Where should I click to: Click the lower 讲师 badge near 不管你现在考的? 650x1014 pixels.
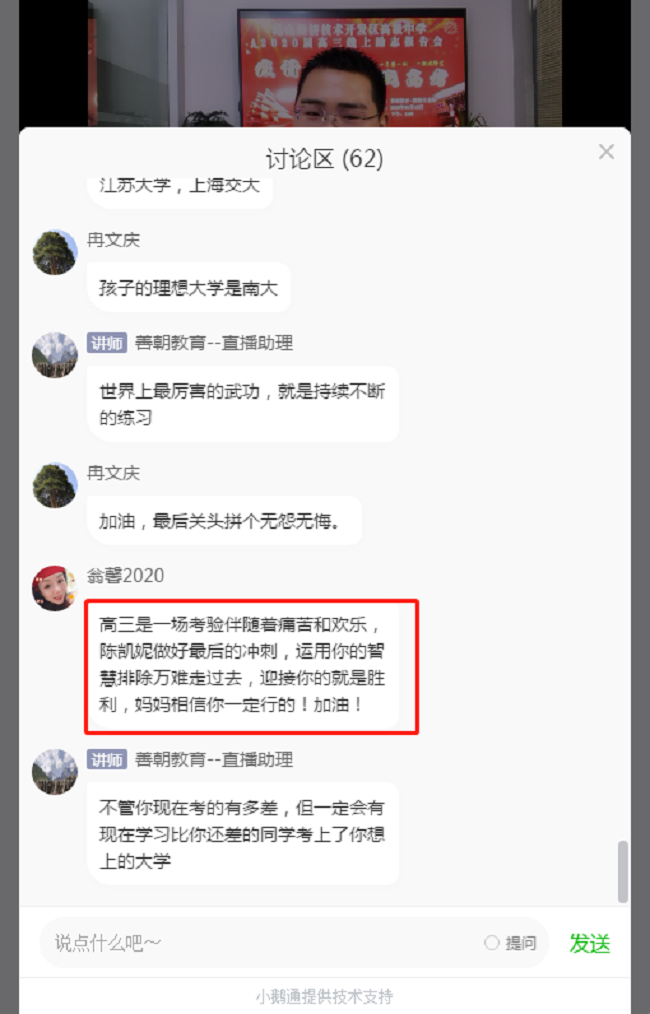[x=107, y=759]
